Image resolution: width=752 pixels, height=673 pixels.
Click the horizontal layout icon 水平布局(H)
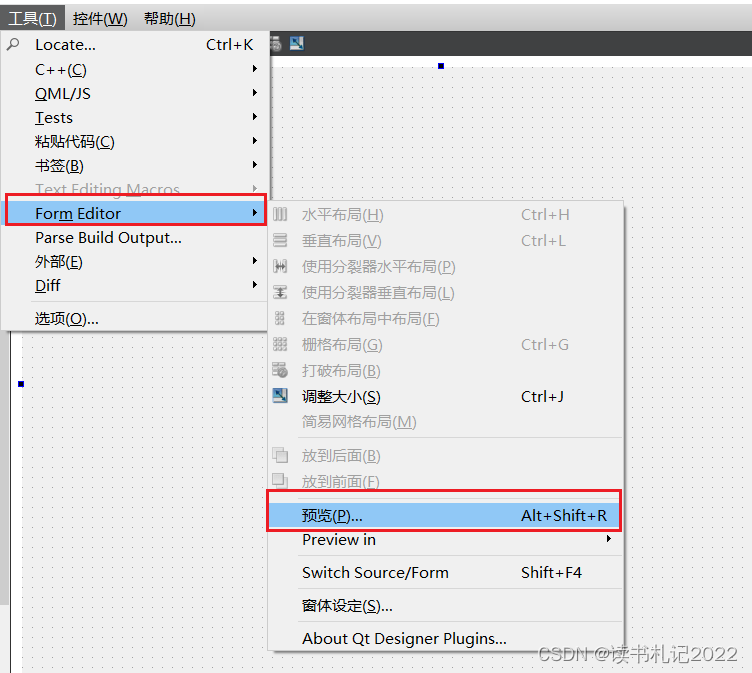pyautogui.click(x=280, y=214)
